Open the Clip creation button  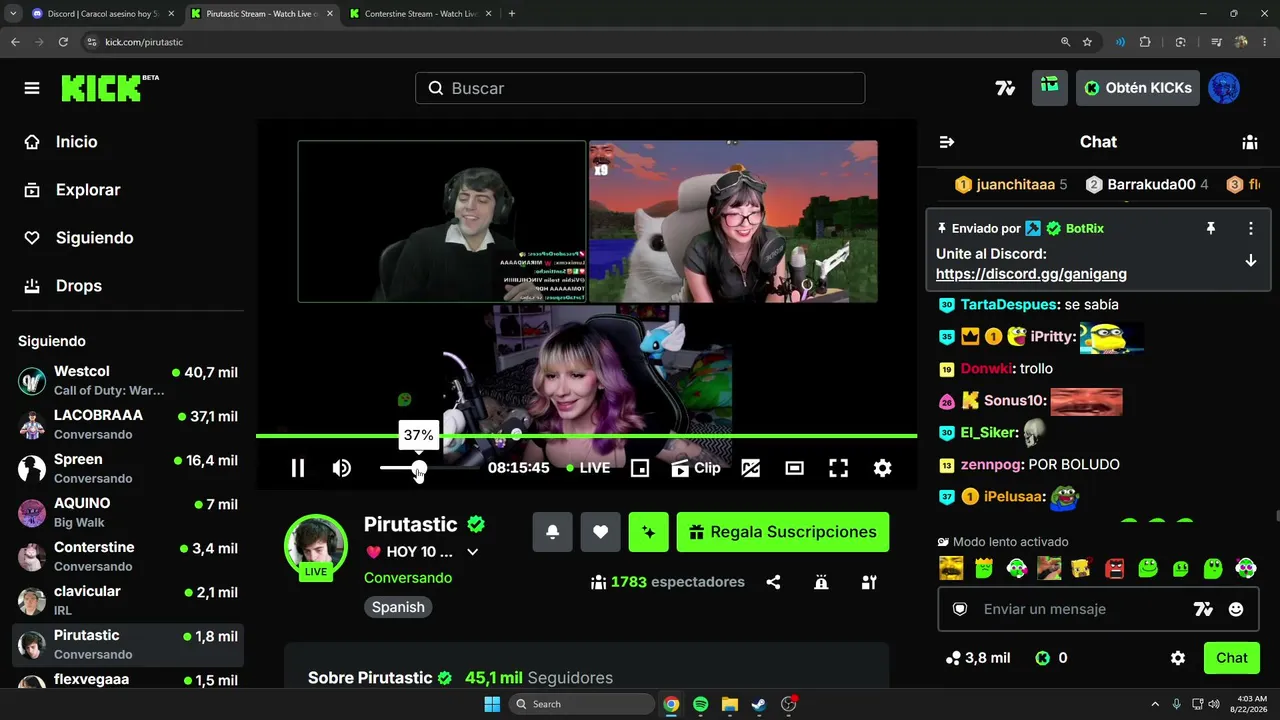[x=696, y=468]
